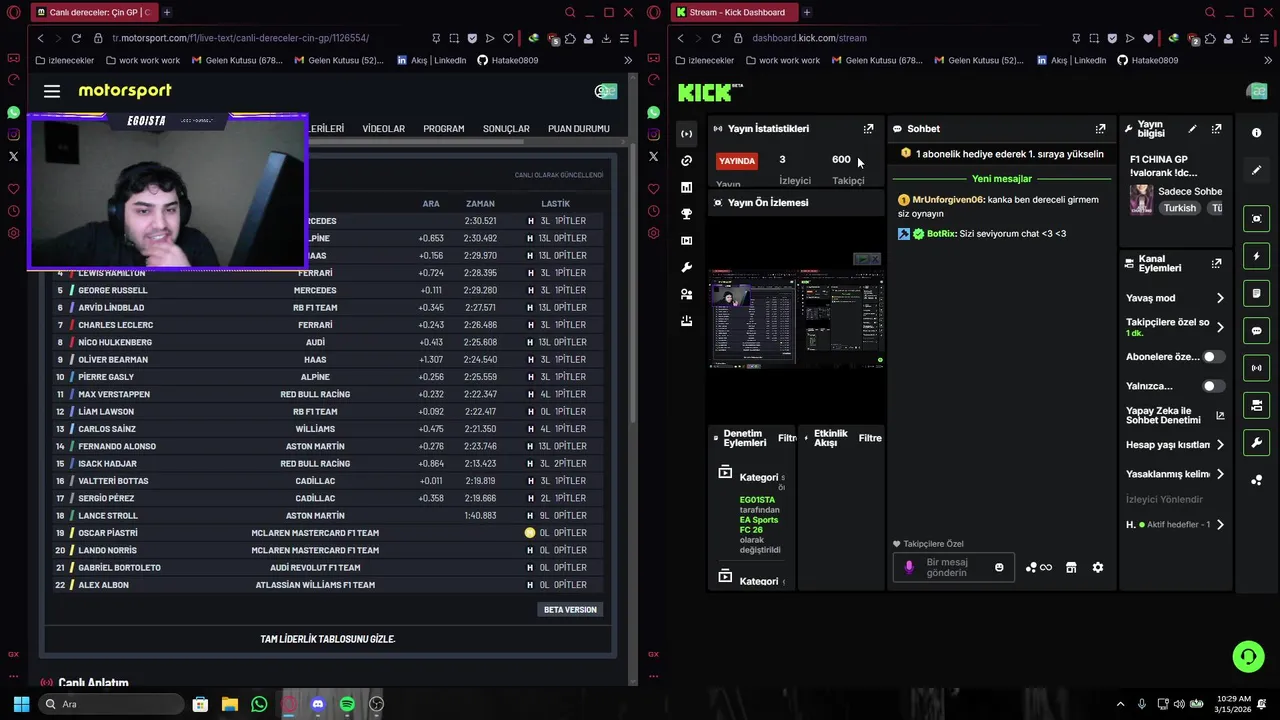Open emoji picker in chat message box
The width and height of the screenshot is (1280, 720).
[x=999, y=568]
